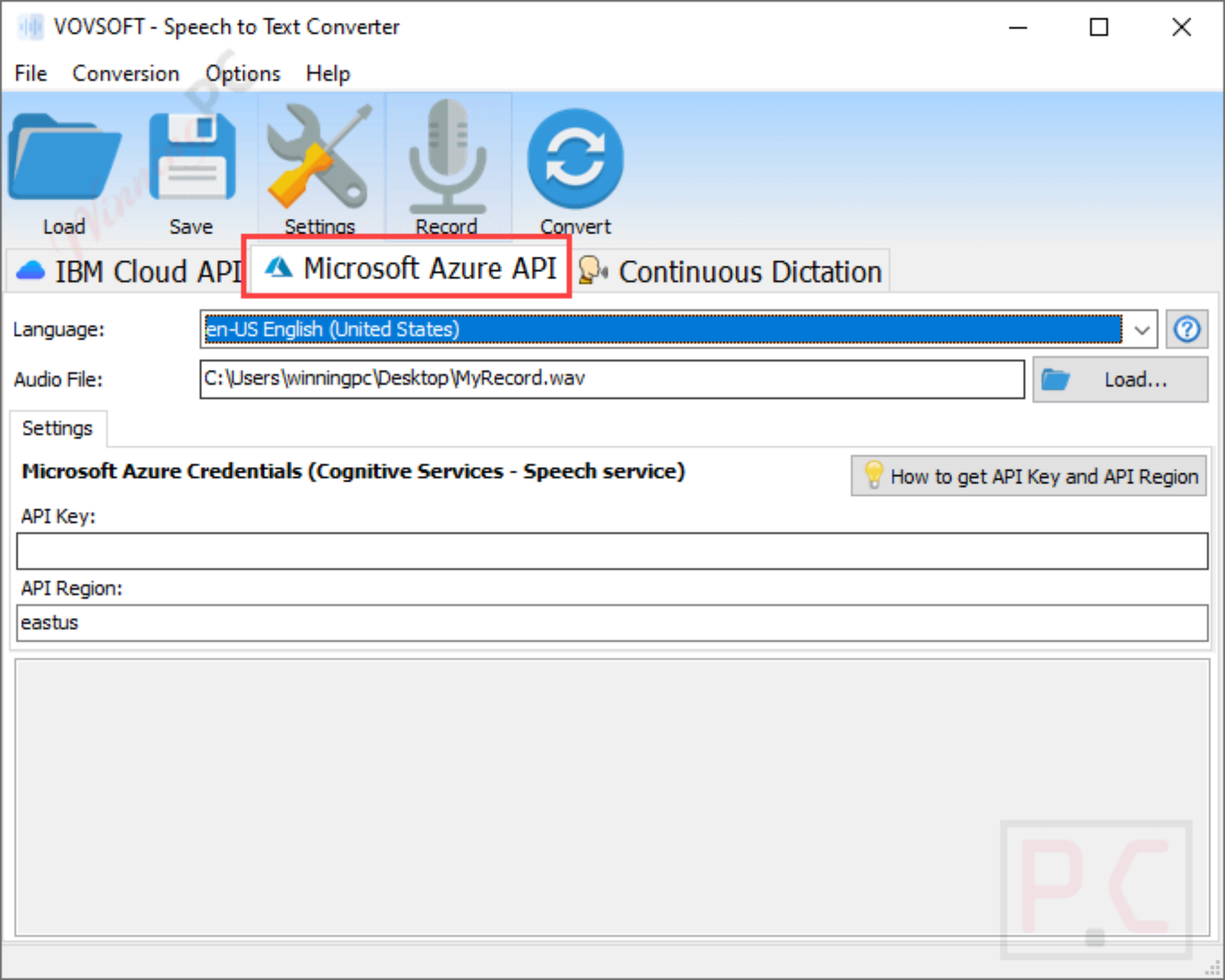Image resolution: width=1225 pixels, height=980 pixels.
Task: Start recording with the microphone Record icon
Action: (x=447, y=157)
